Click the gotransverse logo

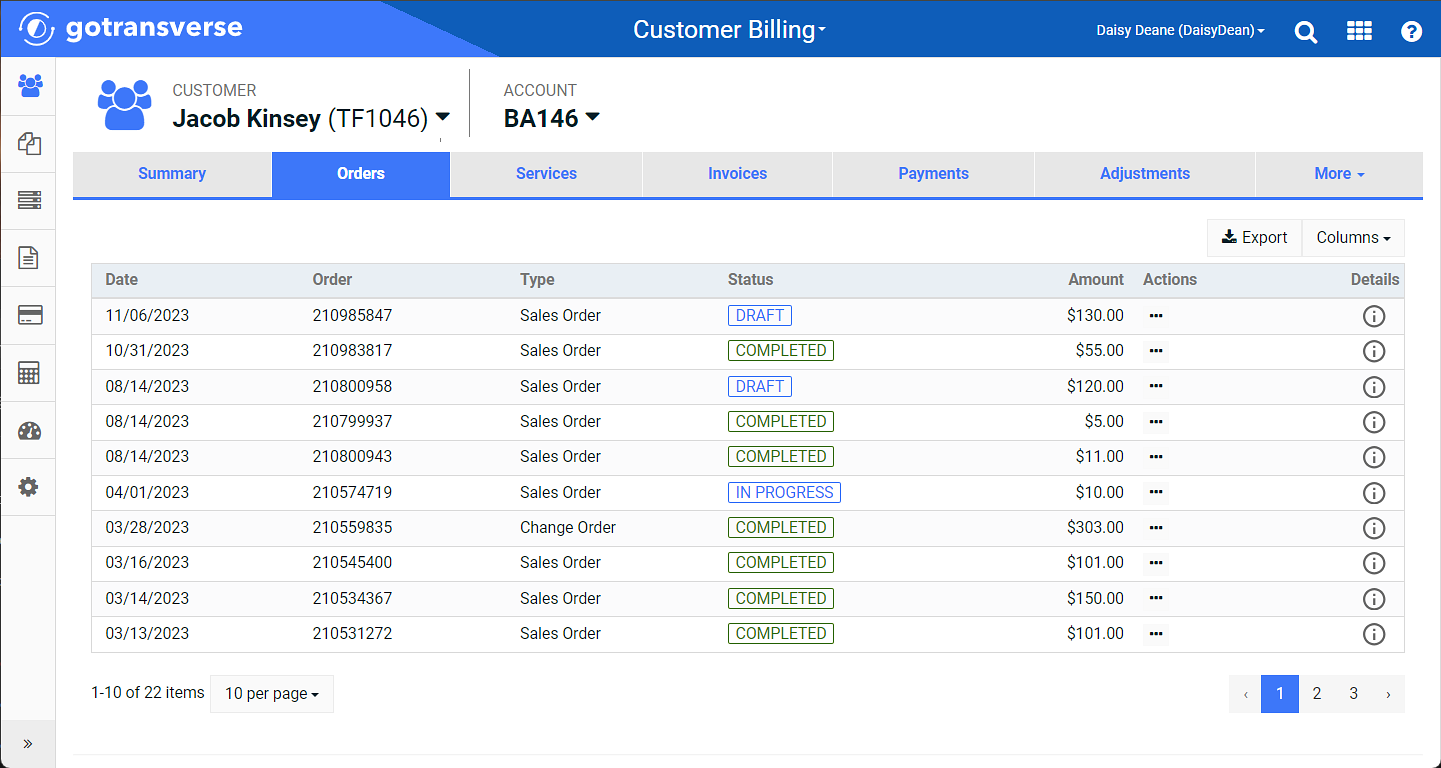tap(131, 28)
